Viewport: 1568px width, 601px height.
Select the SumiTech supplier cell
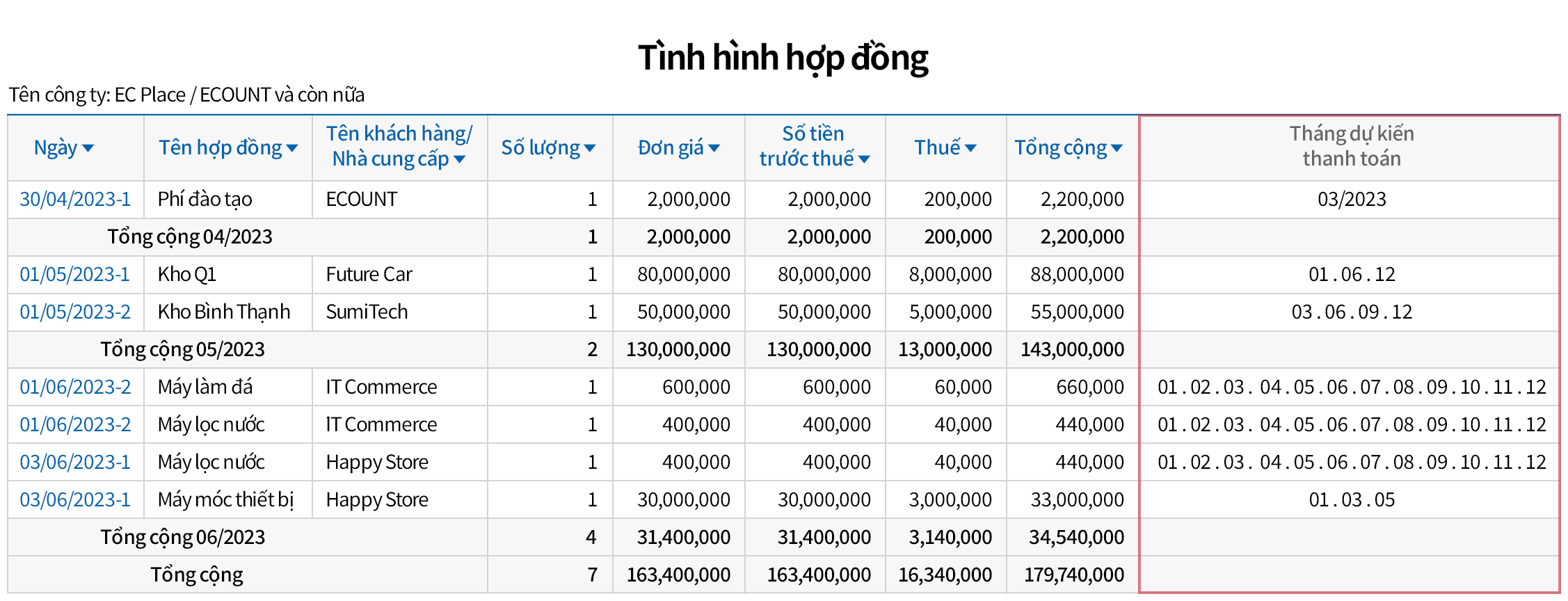point(367,312)
